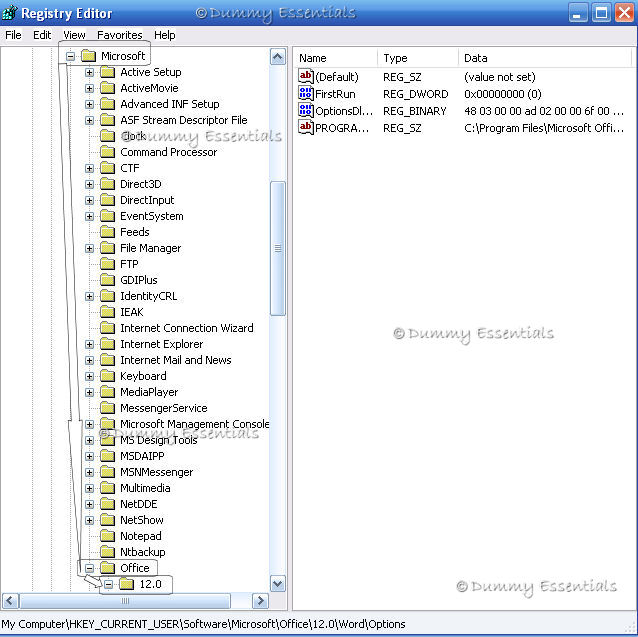Click the 12.0 folder icon
This screenshot has height=637, width=638.
click(127, 584)
